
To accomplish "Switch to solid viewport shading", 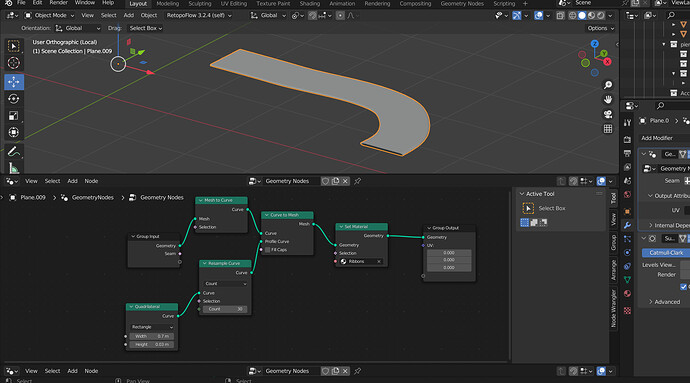I will [582, 15].
